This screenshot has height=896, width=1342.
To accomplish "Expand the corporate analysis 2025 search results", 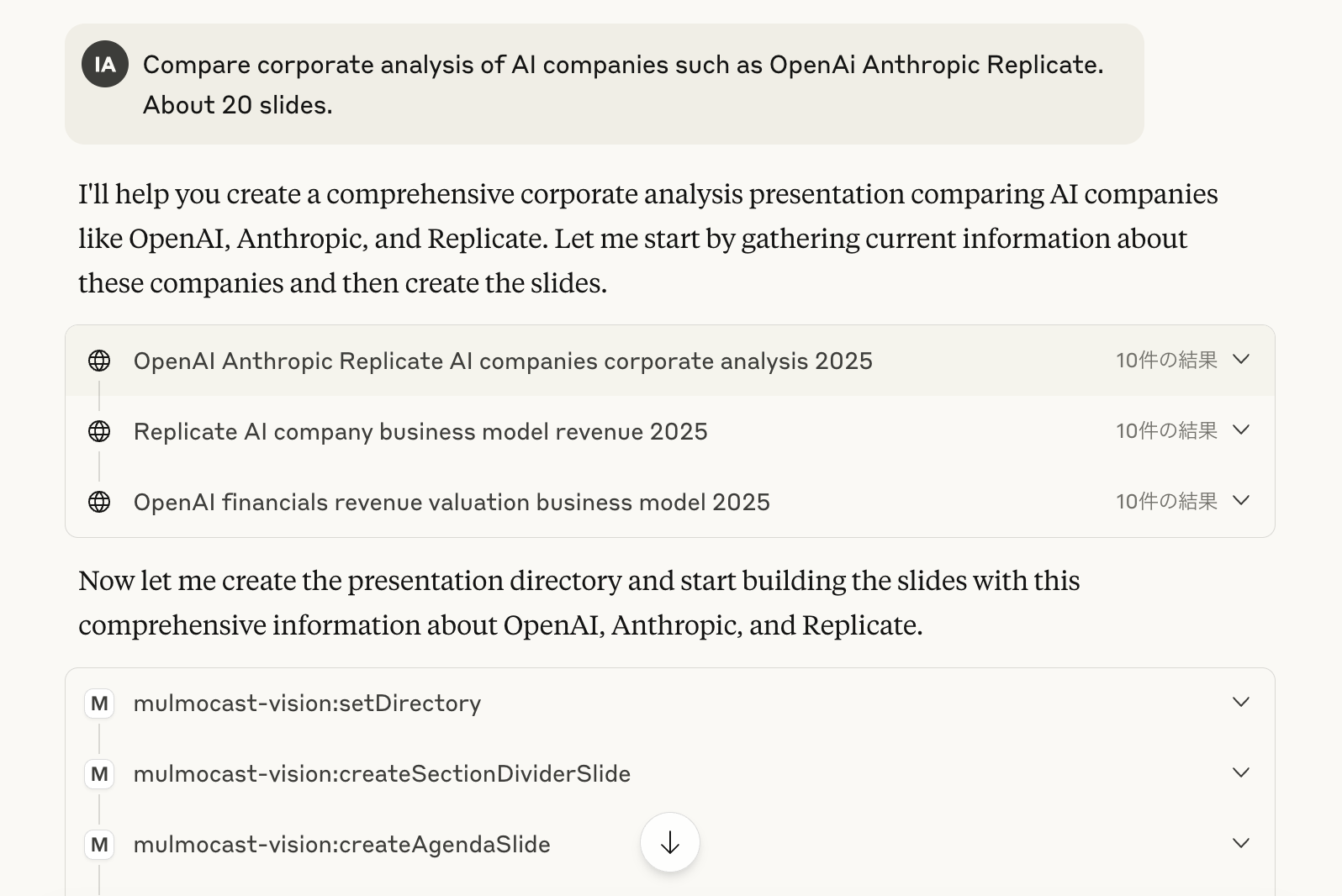I will point(1240,360).
